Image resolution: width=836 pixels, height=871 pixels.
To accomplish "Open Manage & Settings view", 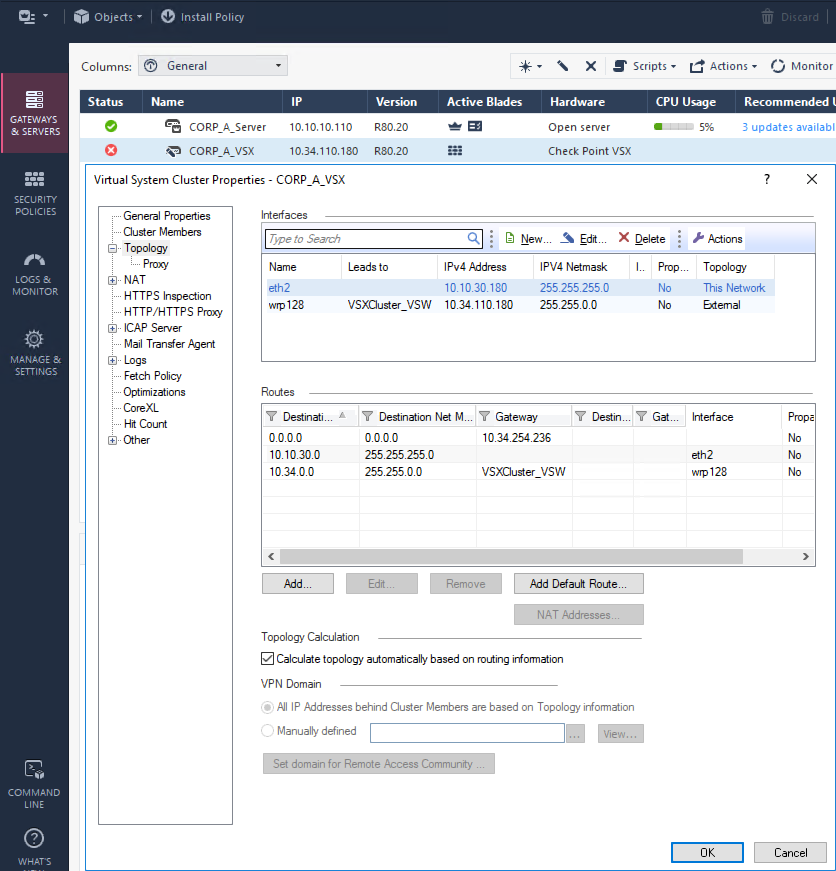I will pyautogui.click(x=34, y=353).
